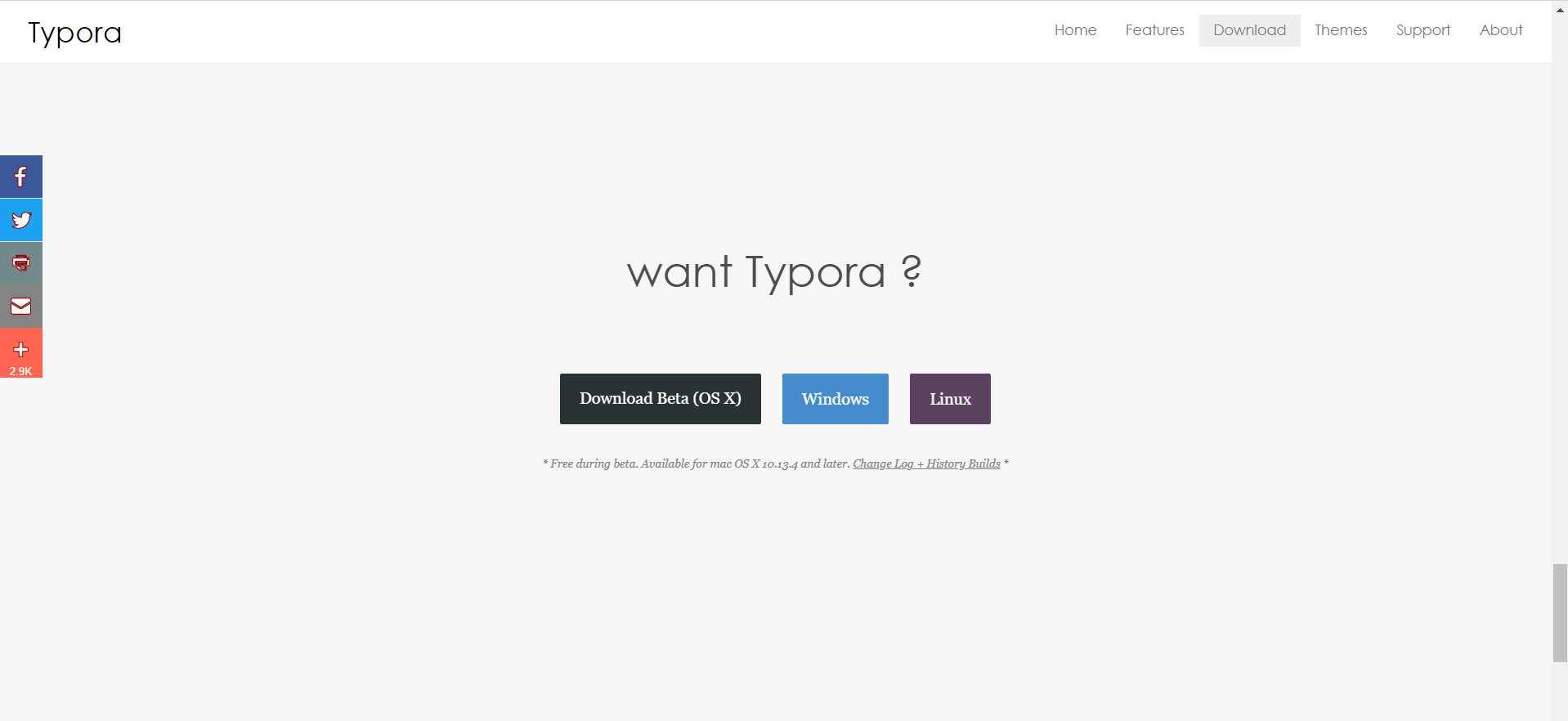Open the Support page
1568x721 pixels.
point(1422,30)
